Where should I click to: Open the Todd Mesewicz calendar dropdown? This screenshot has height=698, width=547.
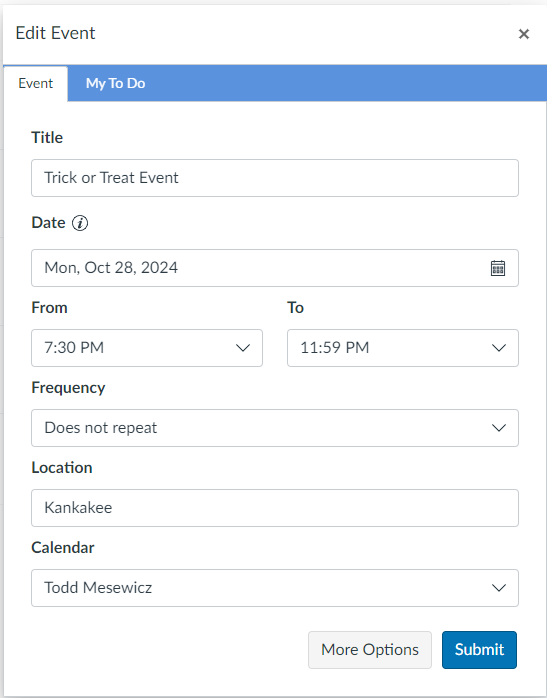point(275,588)
